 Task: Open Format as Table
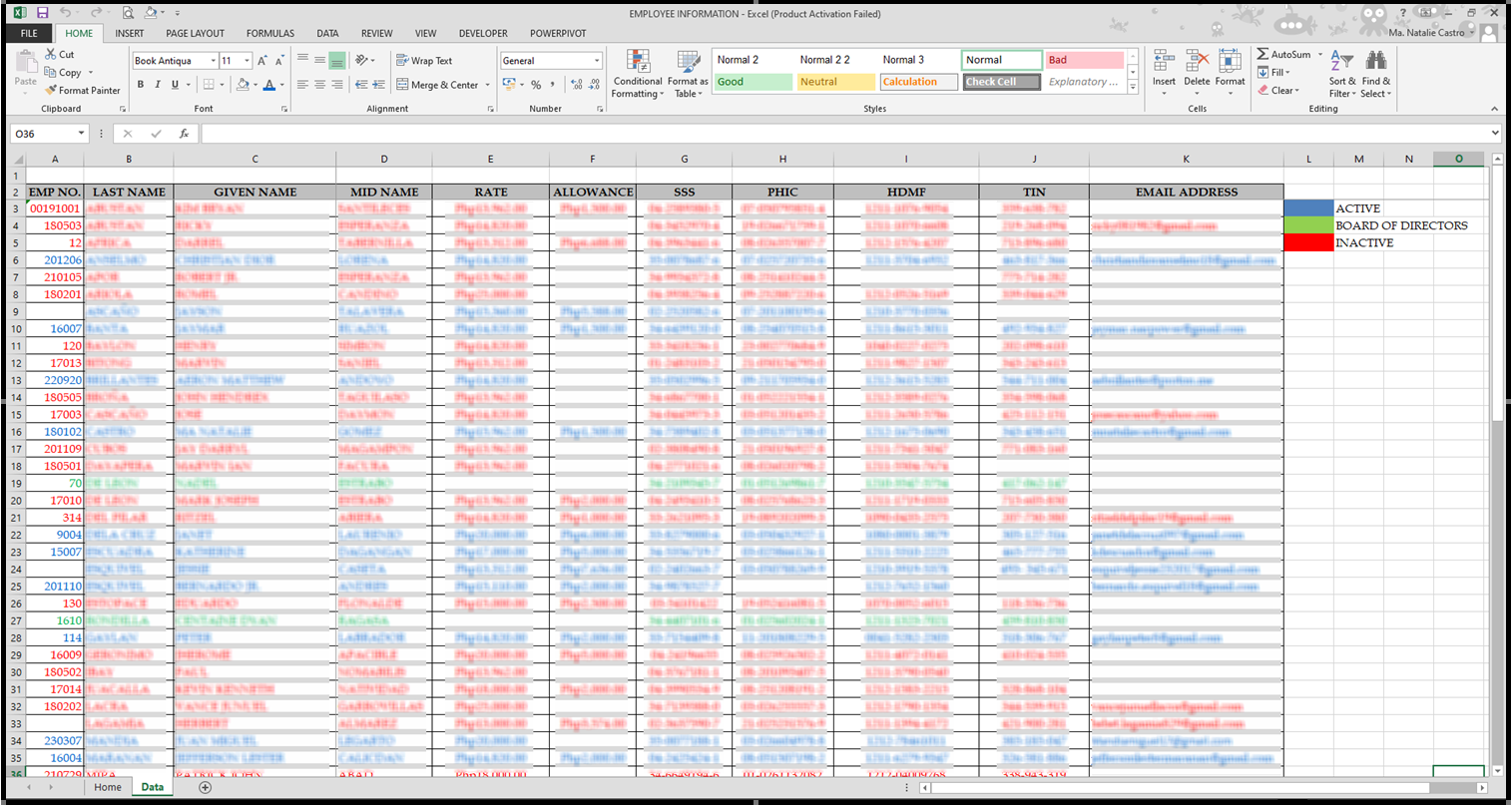[x=688, y=74]
